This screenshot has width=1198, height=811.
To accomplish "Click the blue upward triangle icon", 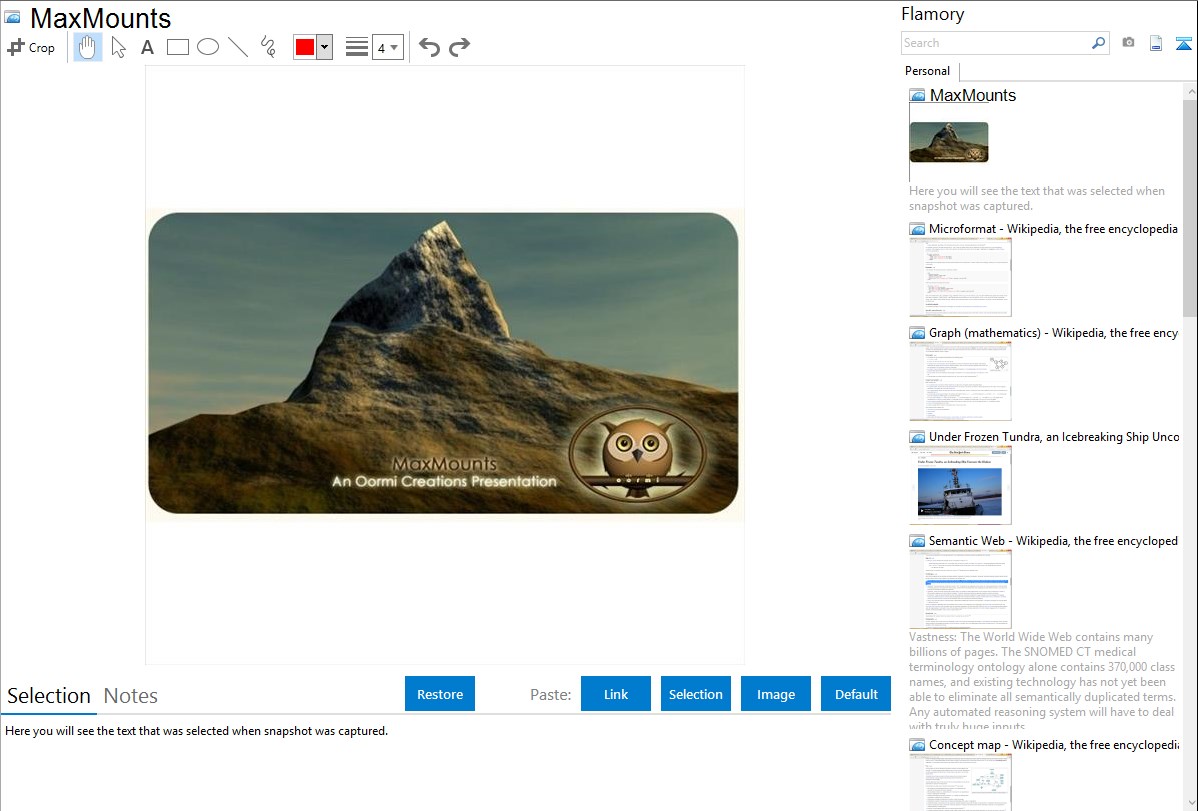I will coord(1183,43).
